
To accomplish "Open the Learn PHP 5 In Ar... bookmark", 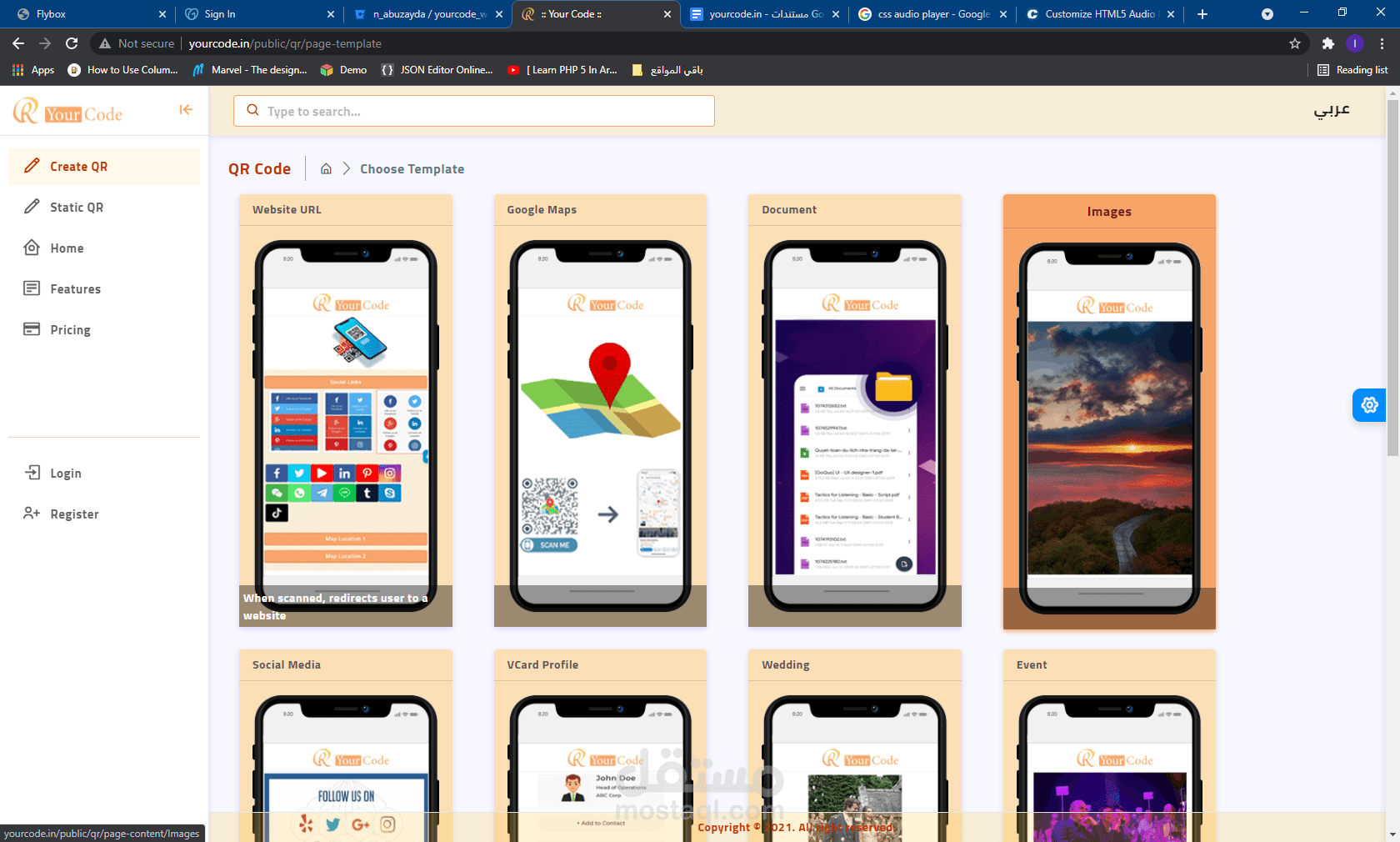I will [x=562, y=70].
